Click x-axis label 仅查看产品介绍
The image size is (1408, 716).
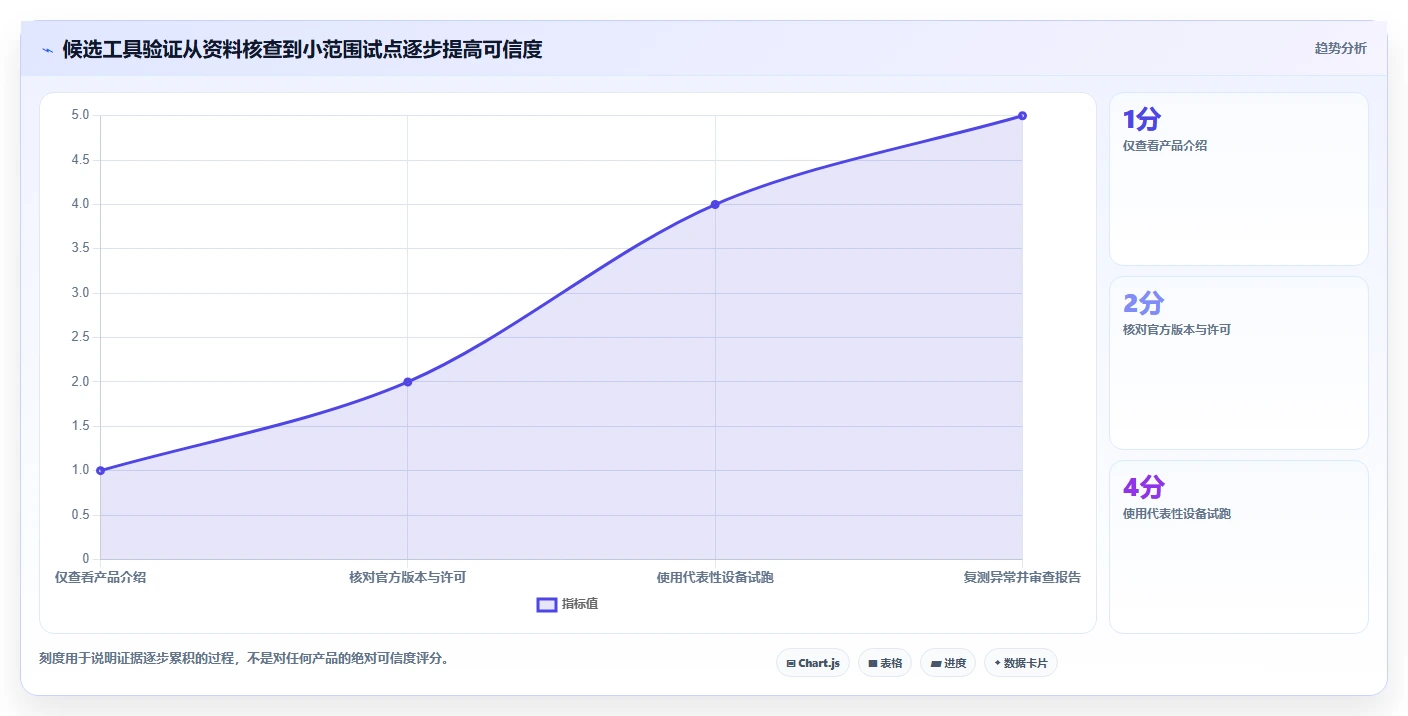tap(100, 577)
